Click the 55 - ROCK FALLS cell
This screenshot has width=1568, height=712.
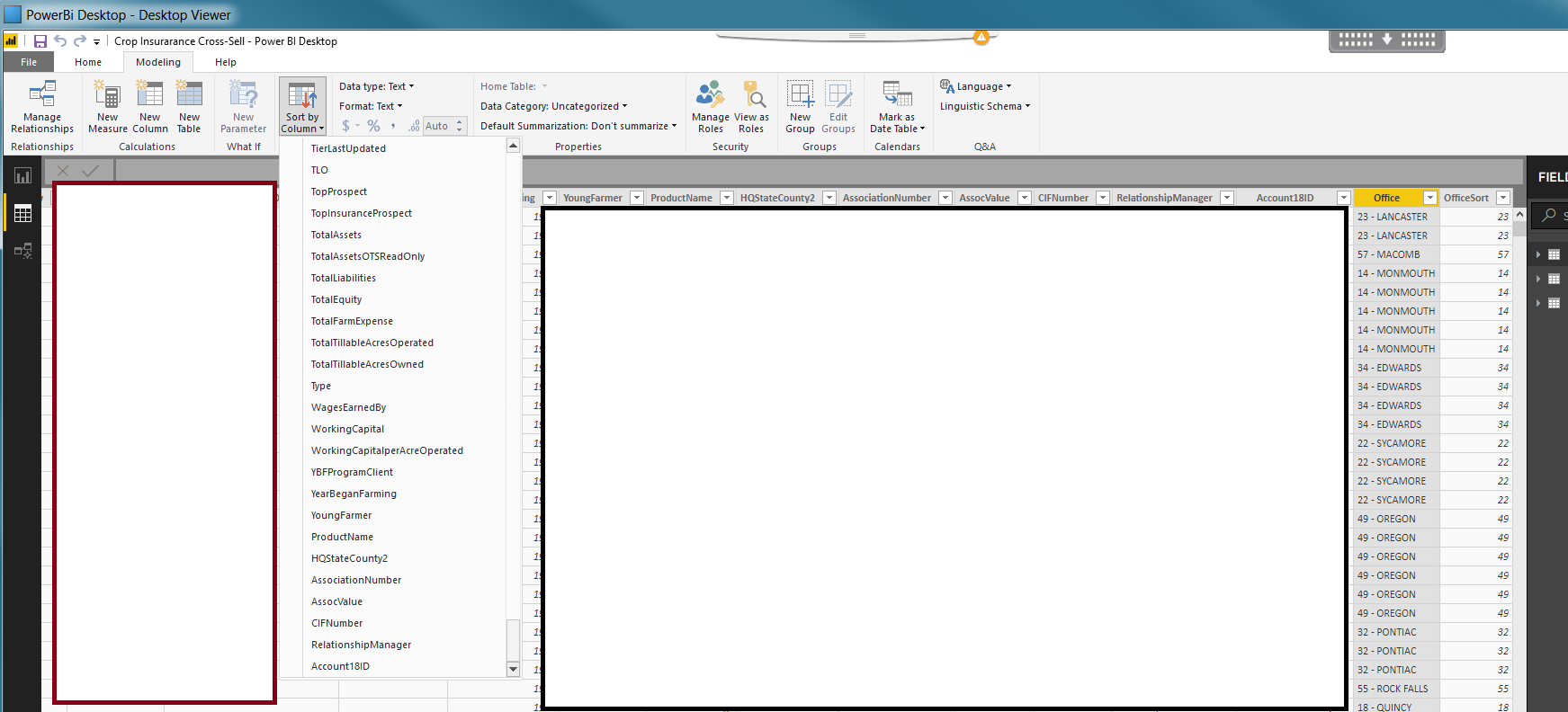point(1395,689)
